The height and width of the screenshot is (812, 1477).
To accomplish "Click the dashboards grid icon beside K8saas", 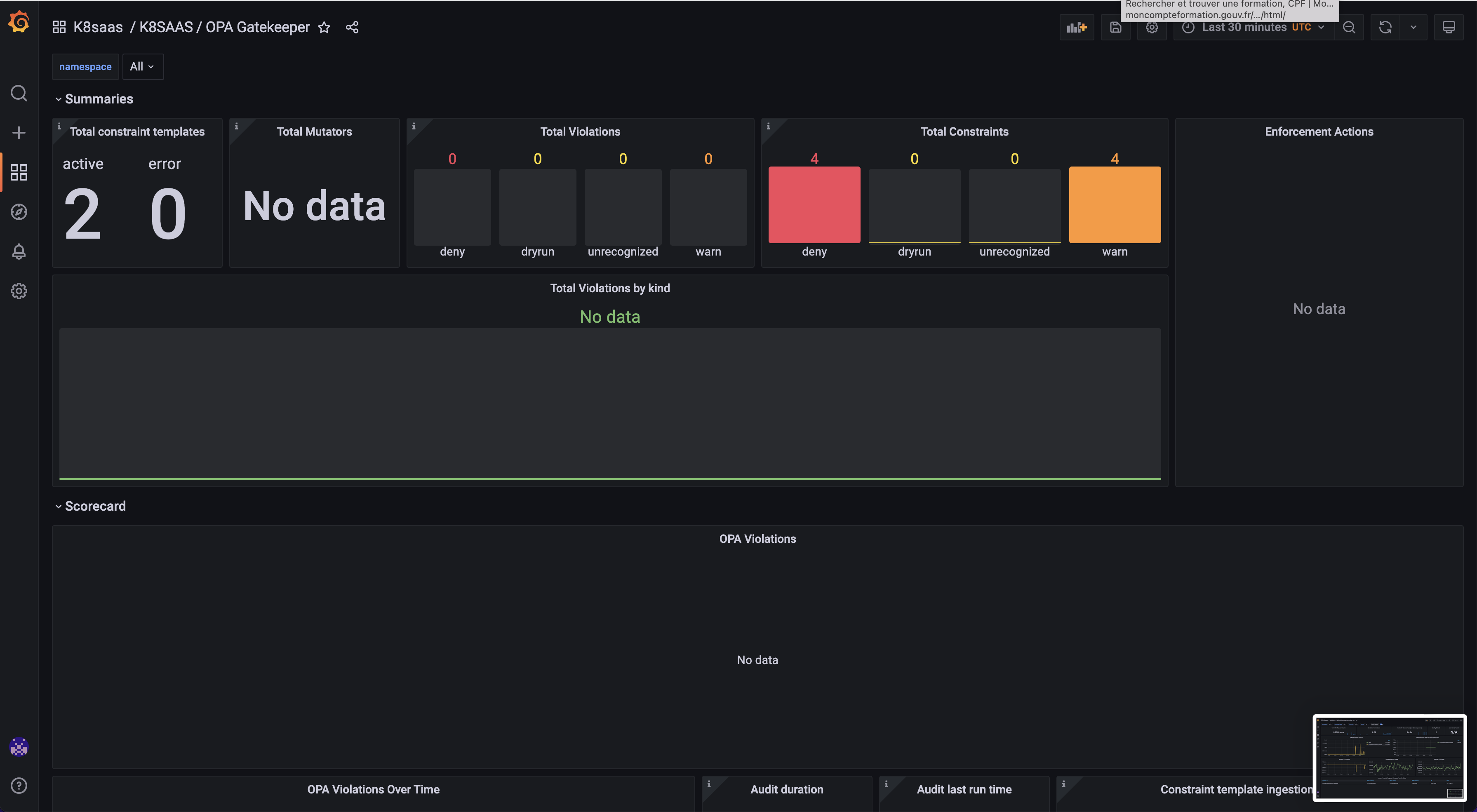I will point(59,27).
